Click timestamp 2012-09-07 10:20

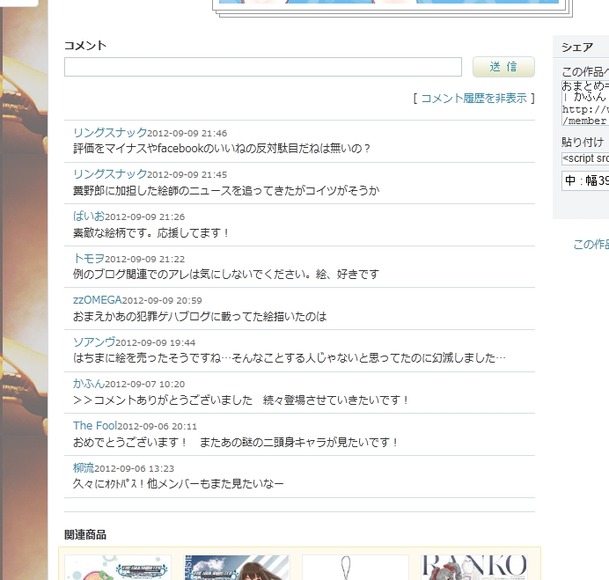[145, 384]
